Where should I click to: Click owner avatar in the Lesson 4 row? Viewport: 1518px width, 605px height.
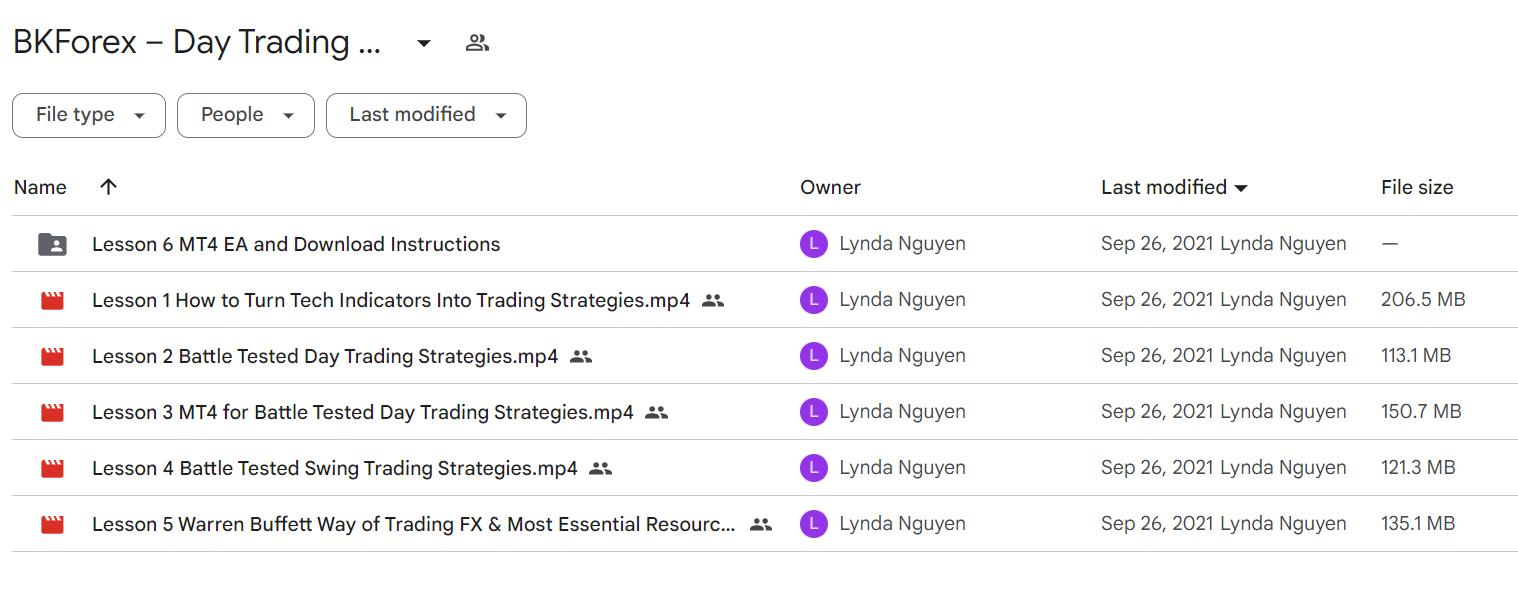[x=814, y=468]
